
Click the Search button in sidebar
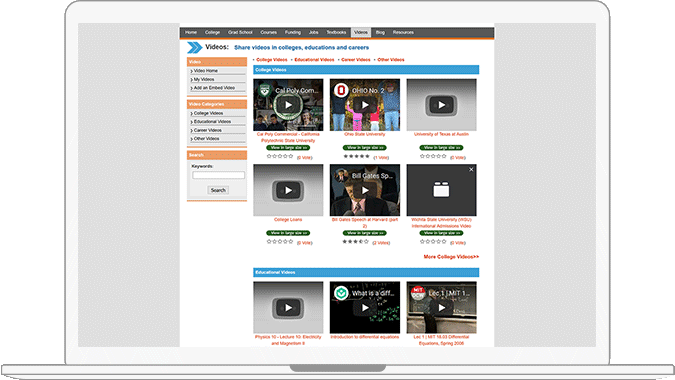218,190
